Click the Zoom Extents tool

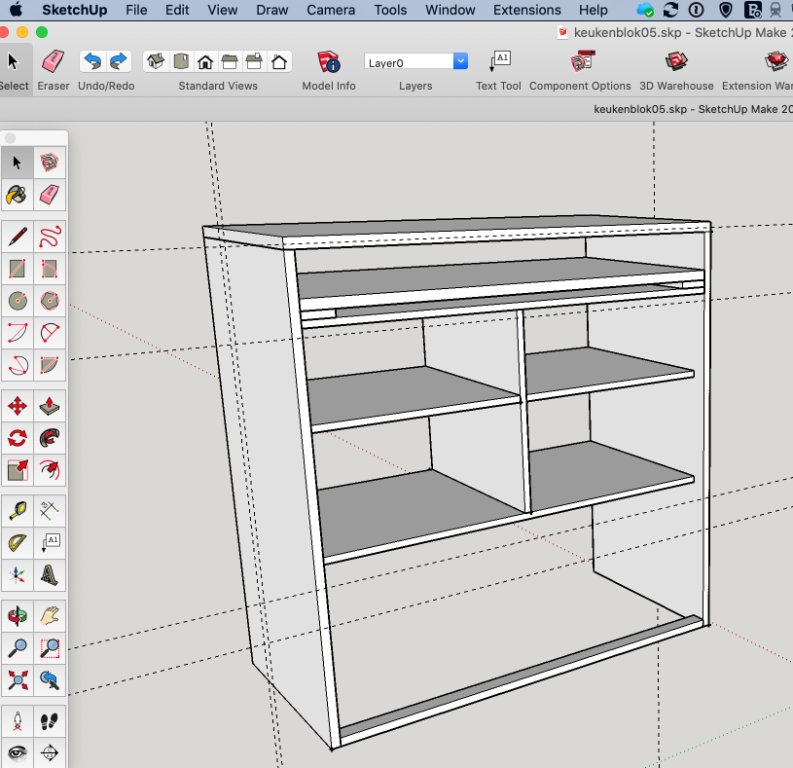[x=17, y=680]
